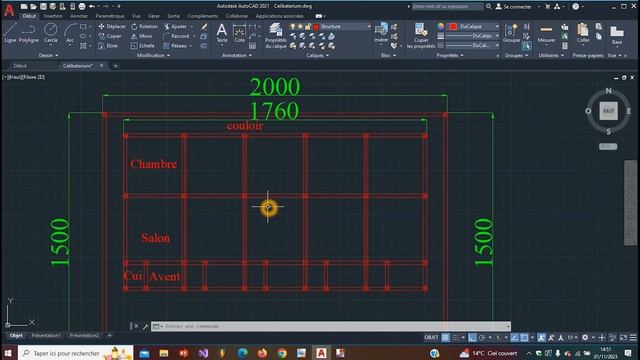Open the Gérer ribbon tab
The height and width of the screenshot is (360, 640).
click(x=154, y=16)
